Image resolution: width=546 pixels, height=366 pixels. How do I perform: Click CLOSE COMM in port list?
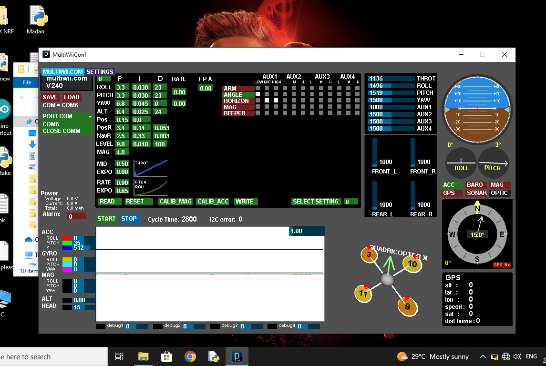[x=67, y=131]
